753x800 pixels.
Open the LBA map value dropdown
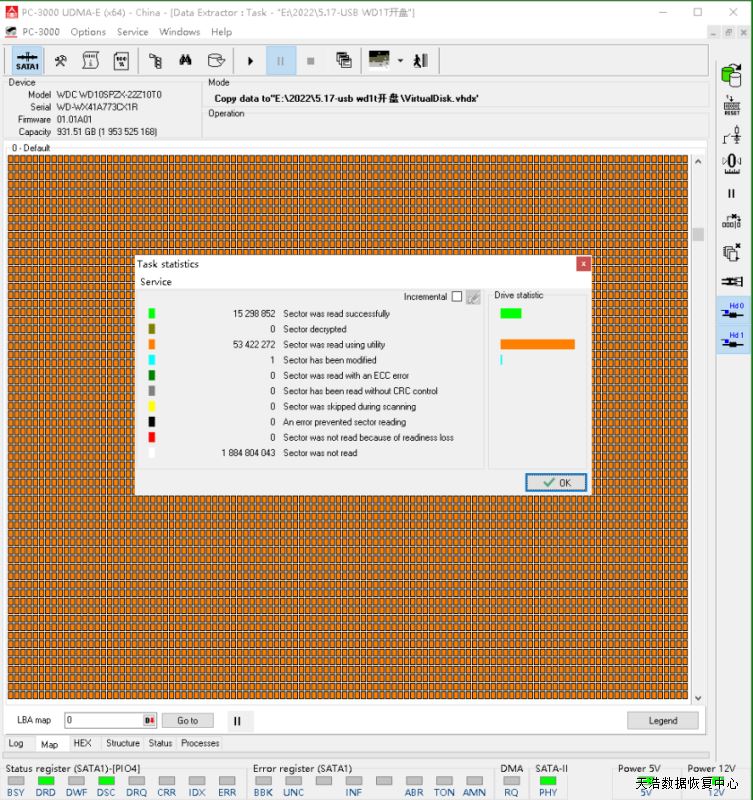(150, 720)
